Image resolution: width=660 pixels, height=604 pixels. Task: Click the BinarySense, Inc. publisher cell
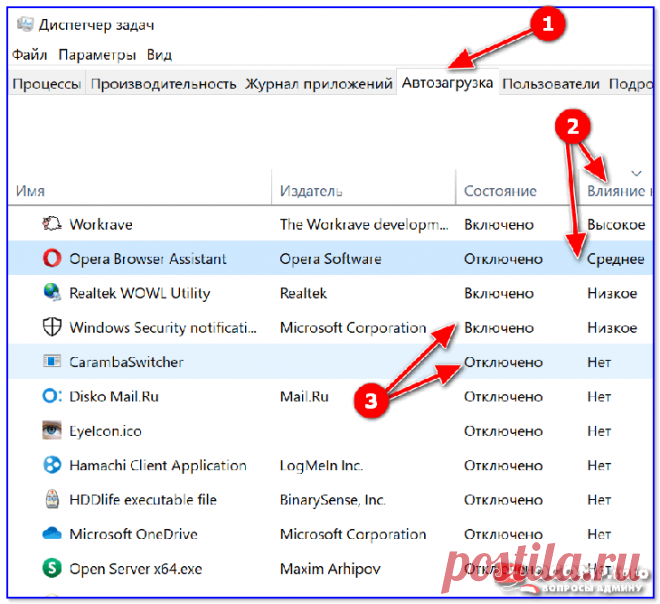pos(333,500)
